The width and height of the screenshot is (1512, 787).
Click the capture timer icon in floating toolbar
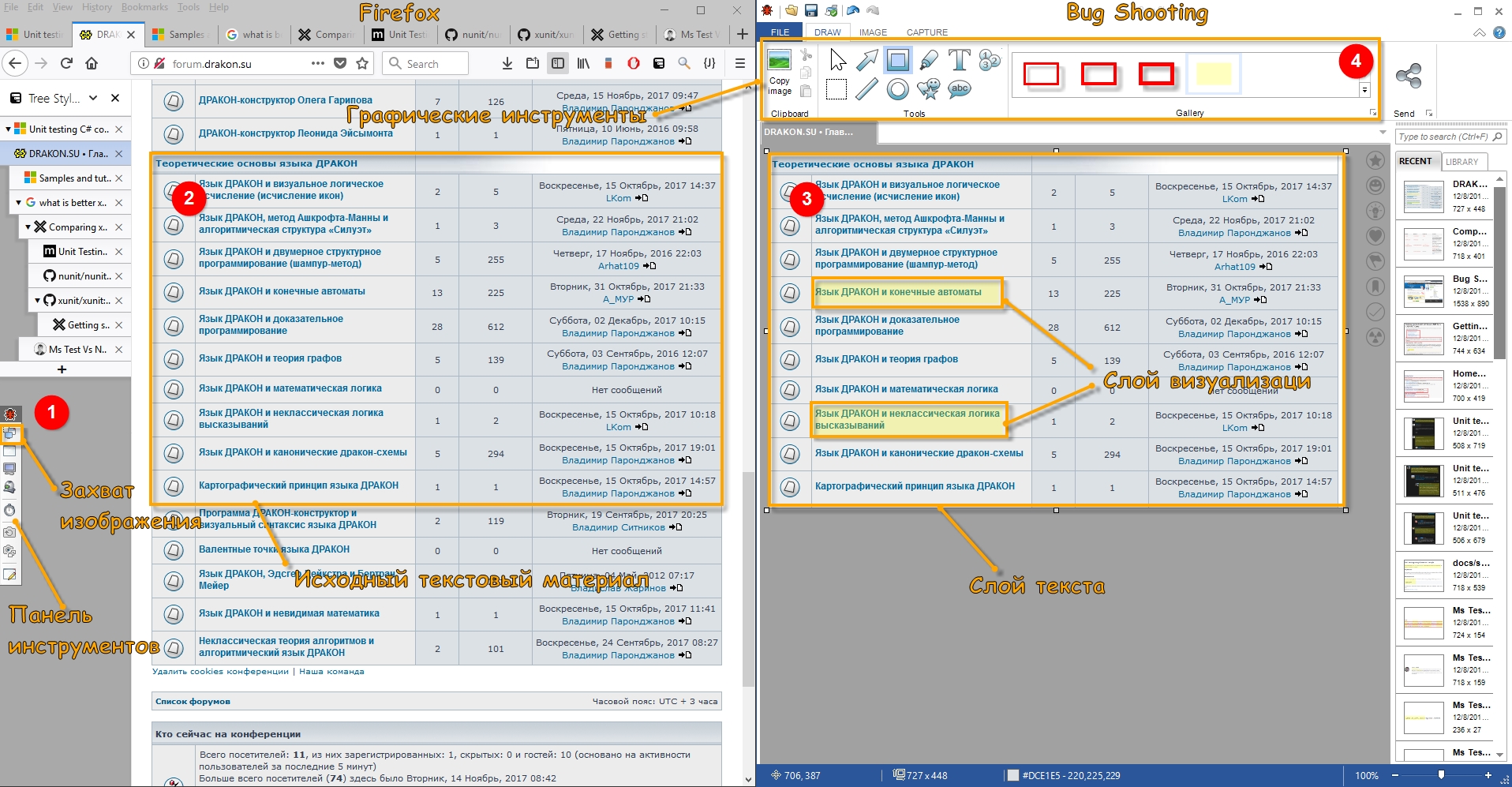(x=10, y=510)
